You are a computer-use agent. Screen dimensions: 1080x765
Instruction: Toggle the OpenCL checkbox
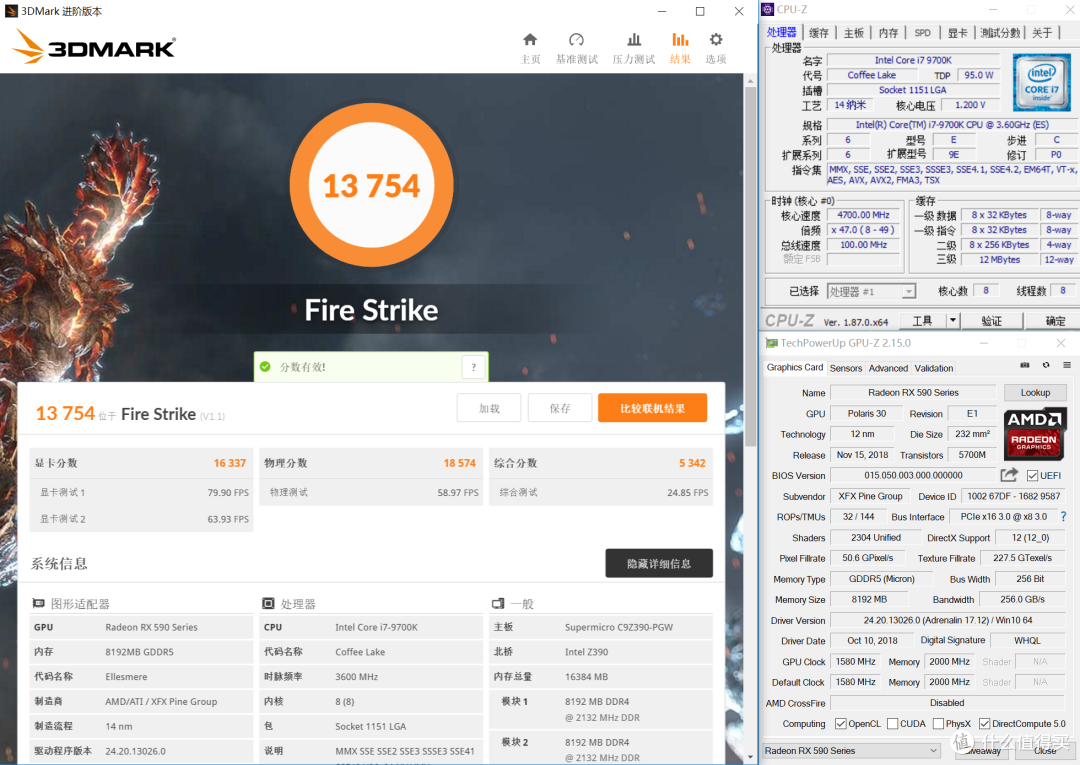pyautogui.click(x=840, y=724)
